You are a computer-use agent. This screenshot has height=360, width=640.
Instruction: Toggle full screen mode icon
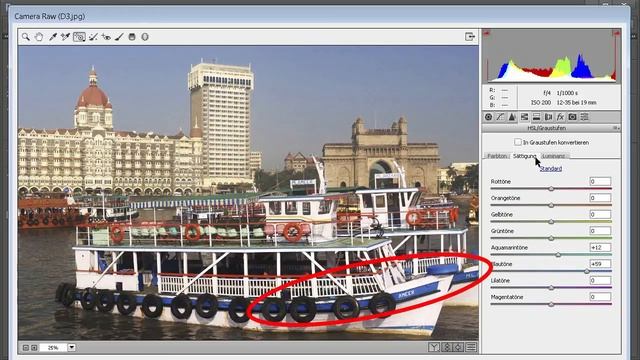[x=470, y=37]
